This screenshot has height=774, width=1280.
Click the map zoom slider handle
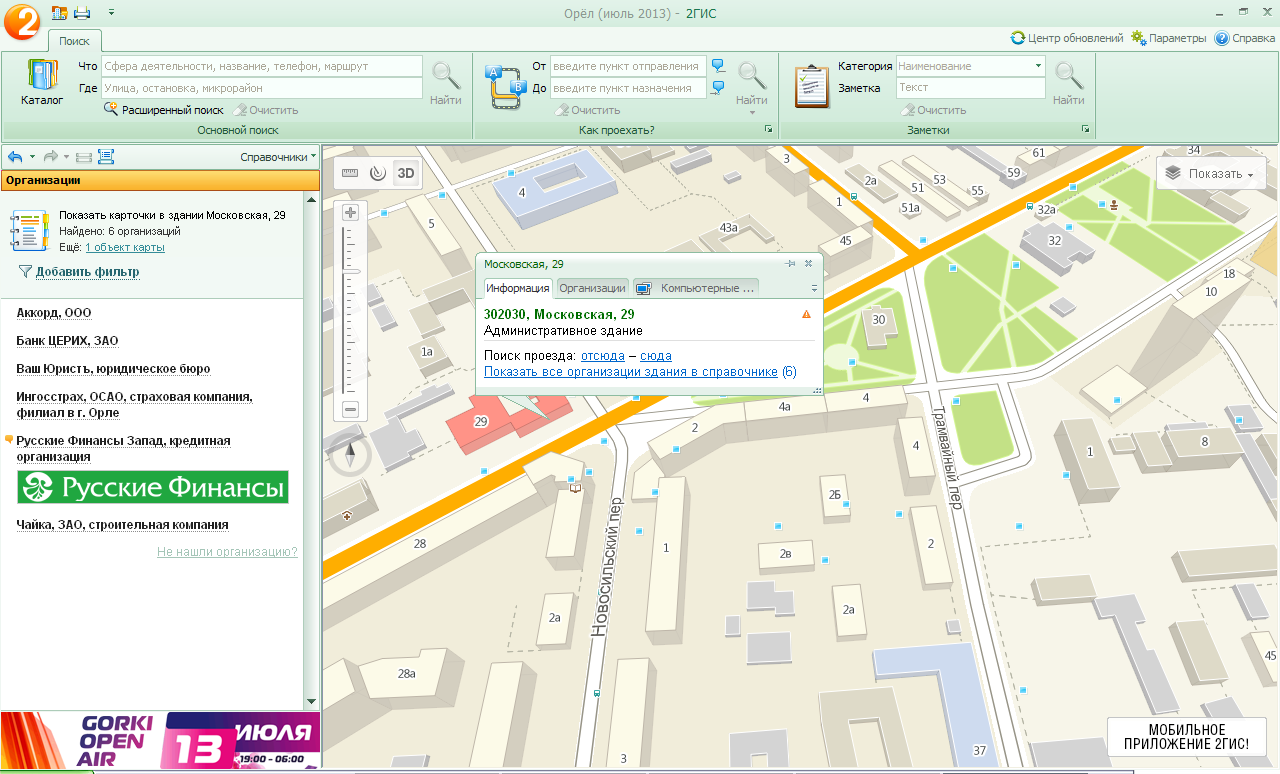[x=350, y=271]
